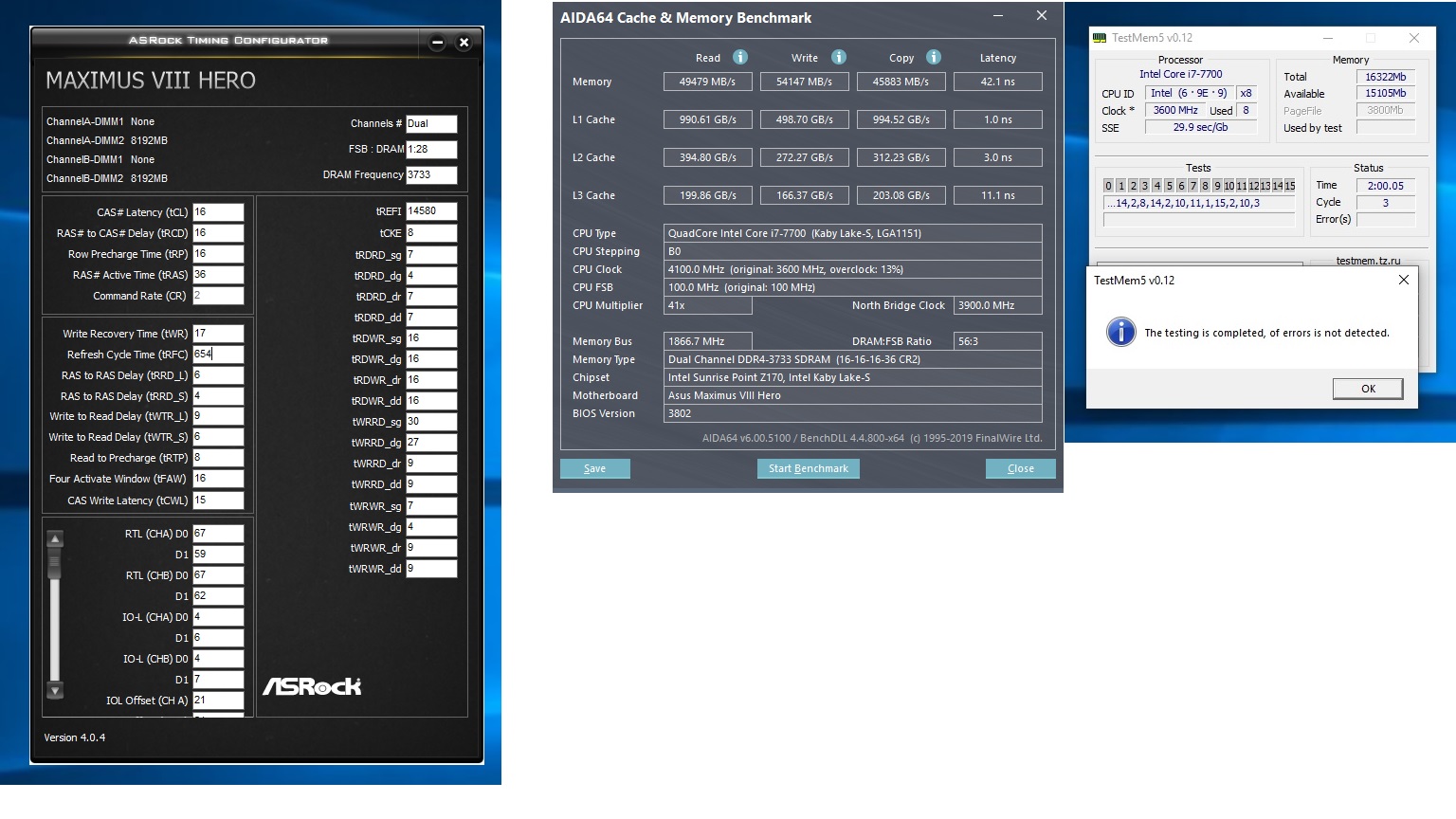Click the scroll up arrow in ASRock RTL panel
This screenshot has height=819, width=1456.
coord(55,539)
